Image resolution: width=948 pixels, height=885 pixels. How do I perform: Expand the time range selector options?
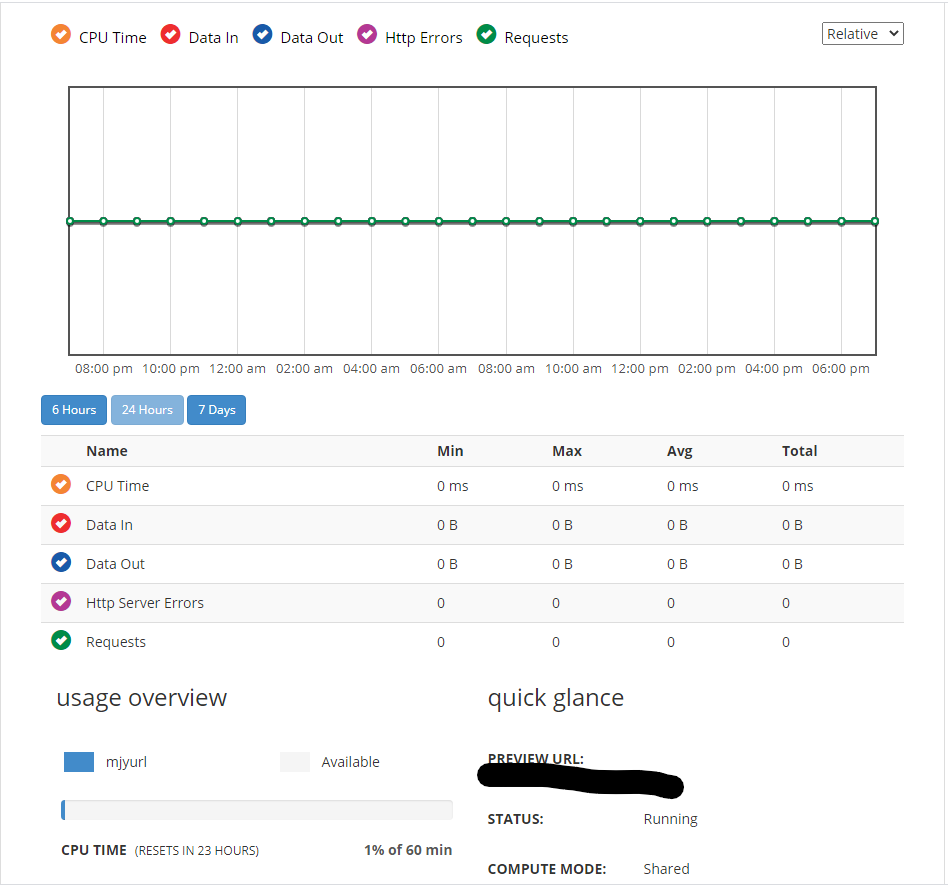pos(862,33)
